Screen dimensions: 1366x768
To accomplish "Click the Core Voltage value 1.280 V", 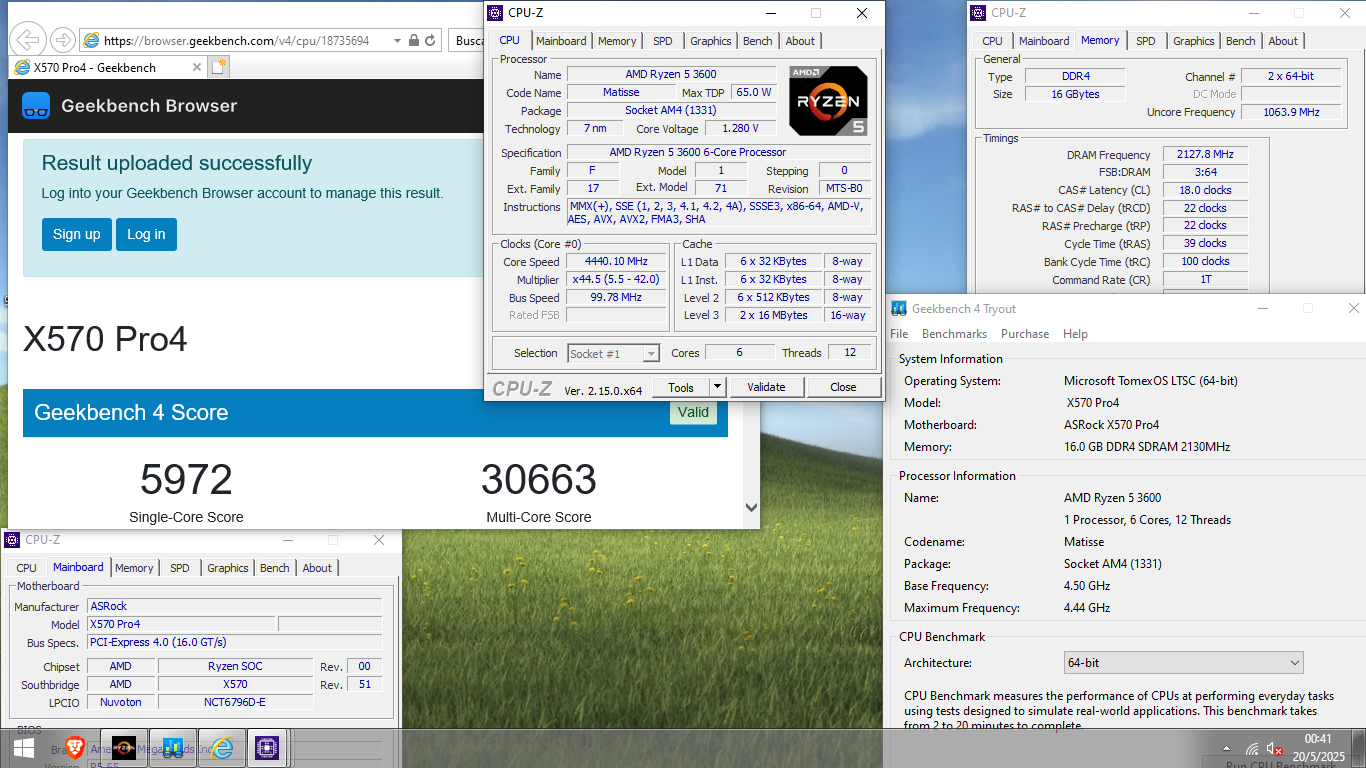I will [740, 128].
